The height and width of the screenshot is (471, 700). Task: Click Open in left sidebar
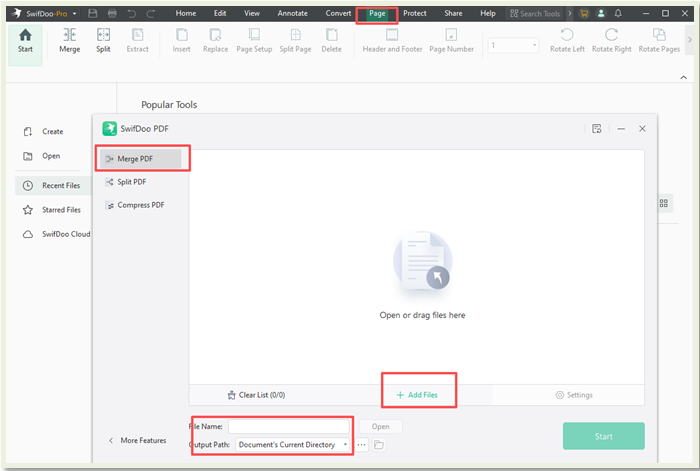[42, 156]
